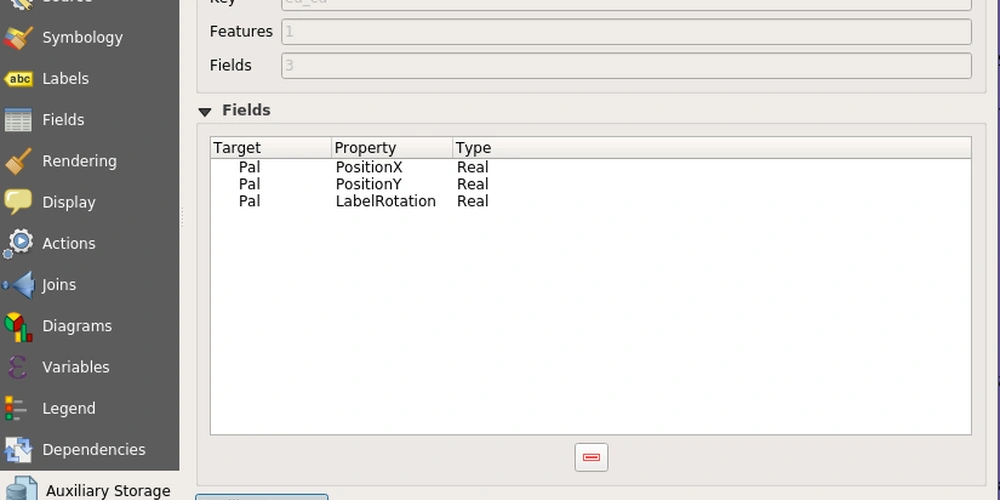This screenshot has width=1000, height=500.
Task: Switch to the Diagrams tab label
Action: (77, 327)
